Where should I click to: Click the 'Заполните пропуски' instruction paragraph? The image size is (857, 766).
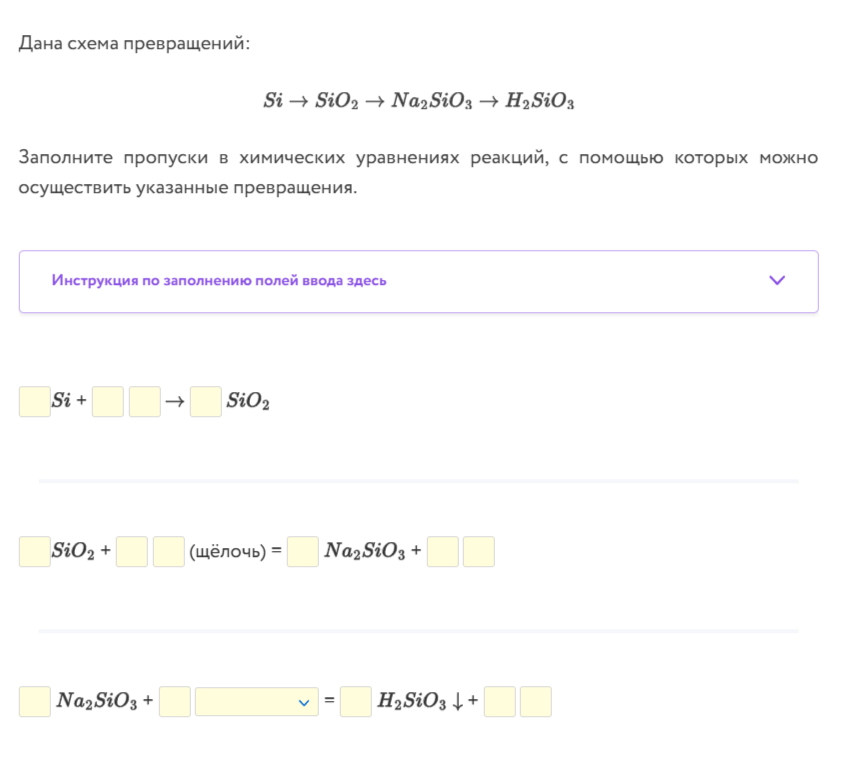tap(418, 172)
